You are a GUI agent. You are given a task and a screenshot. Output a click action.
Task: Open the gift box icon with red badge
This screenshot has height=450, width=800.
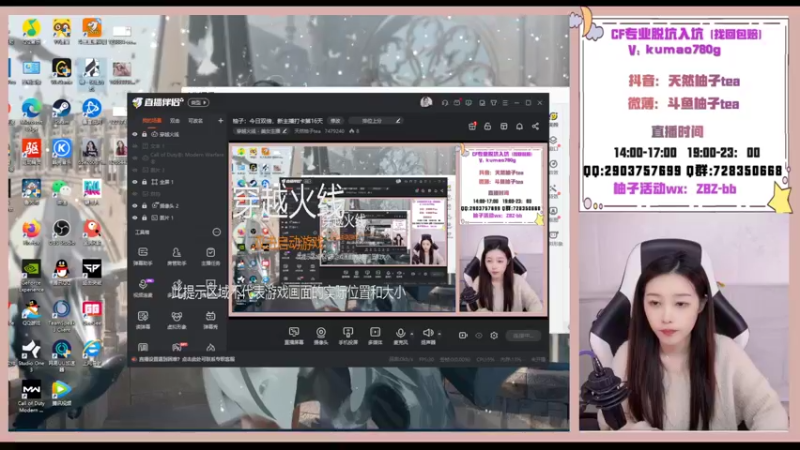coord(472,126)
